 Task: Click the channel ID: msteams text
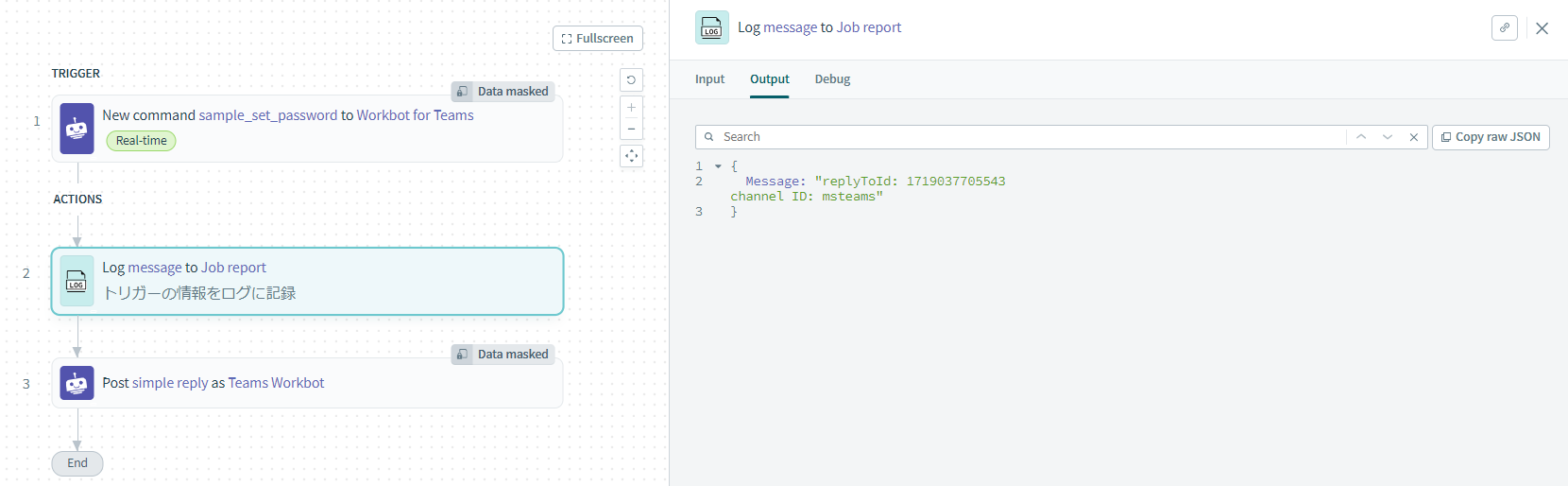(807, 197)
